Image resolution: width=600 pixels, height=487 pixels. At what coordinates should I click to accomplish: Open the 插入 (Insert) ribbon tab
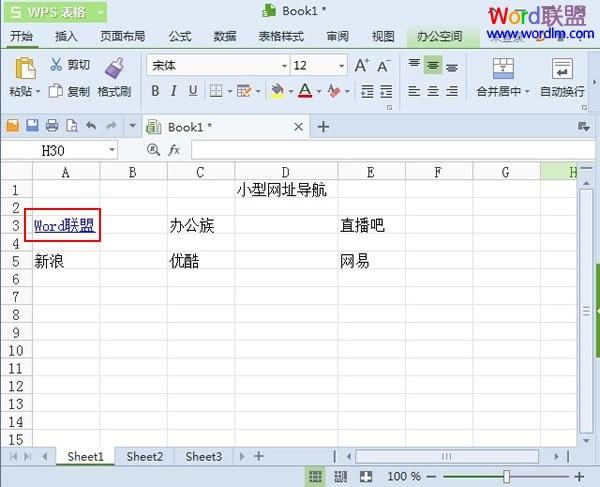(x=66, y=36)
